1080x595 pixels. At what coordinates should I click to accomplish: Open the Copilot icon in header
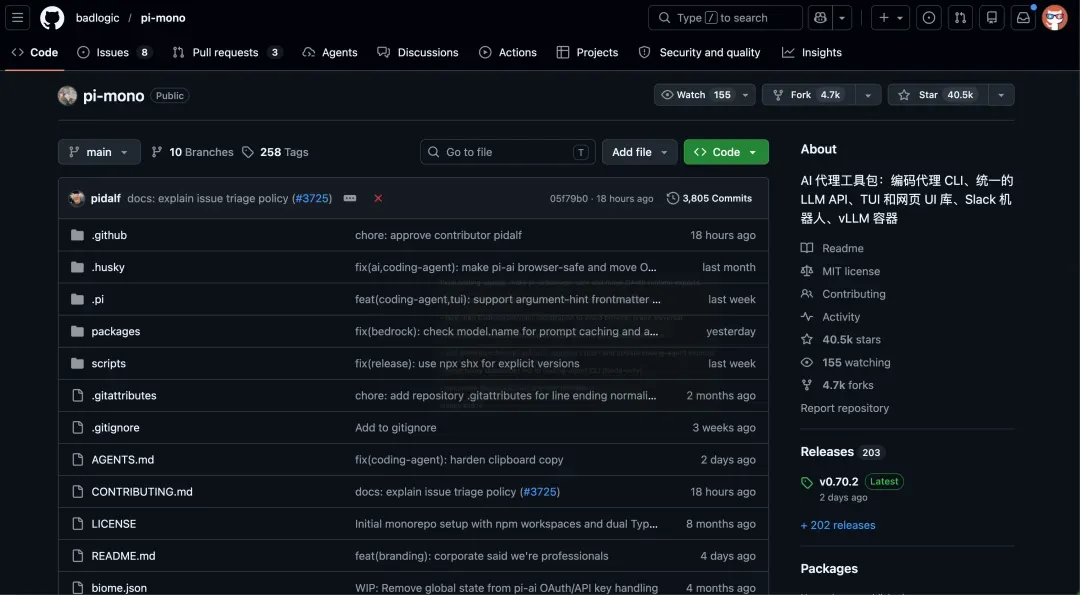(820, 18)
